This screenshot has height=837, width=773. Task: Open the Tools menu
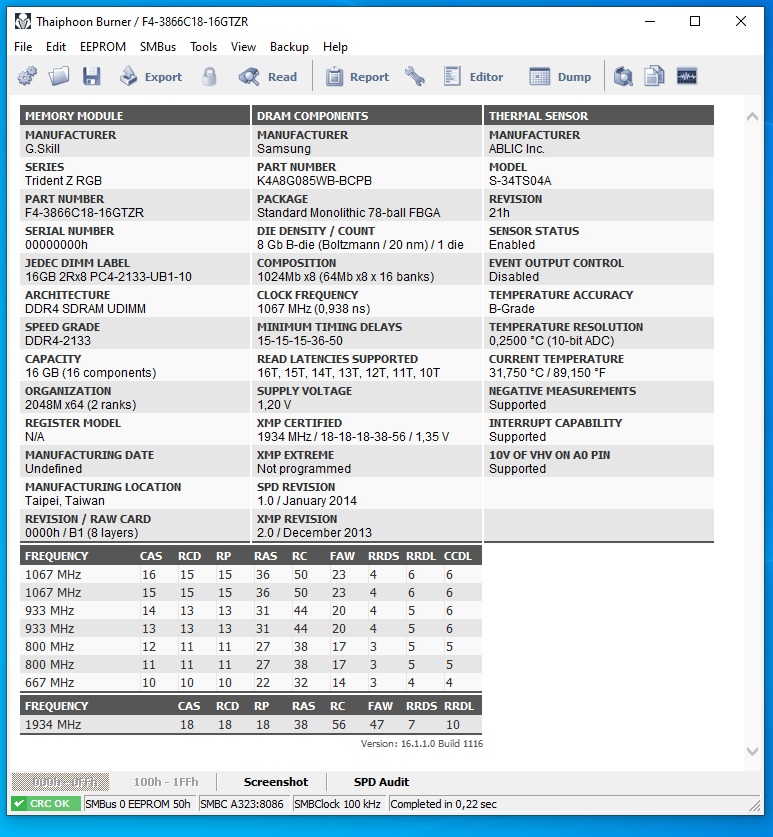[203, 47]
